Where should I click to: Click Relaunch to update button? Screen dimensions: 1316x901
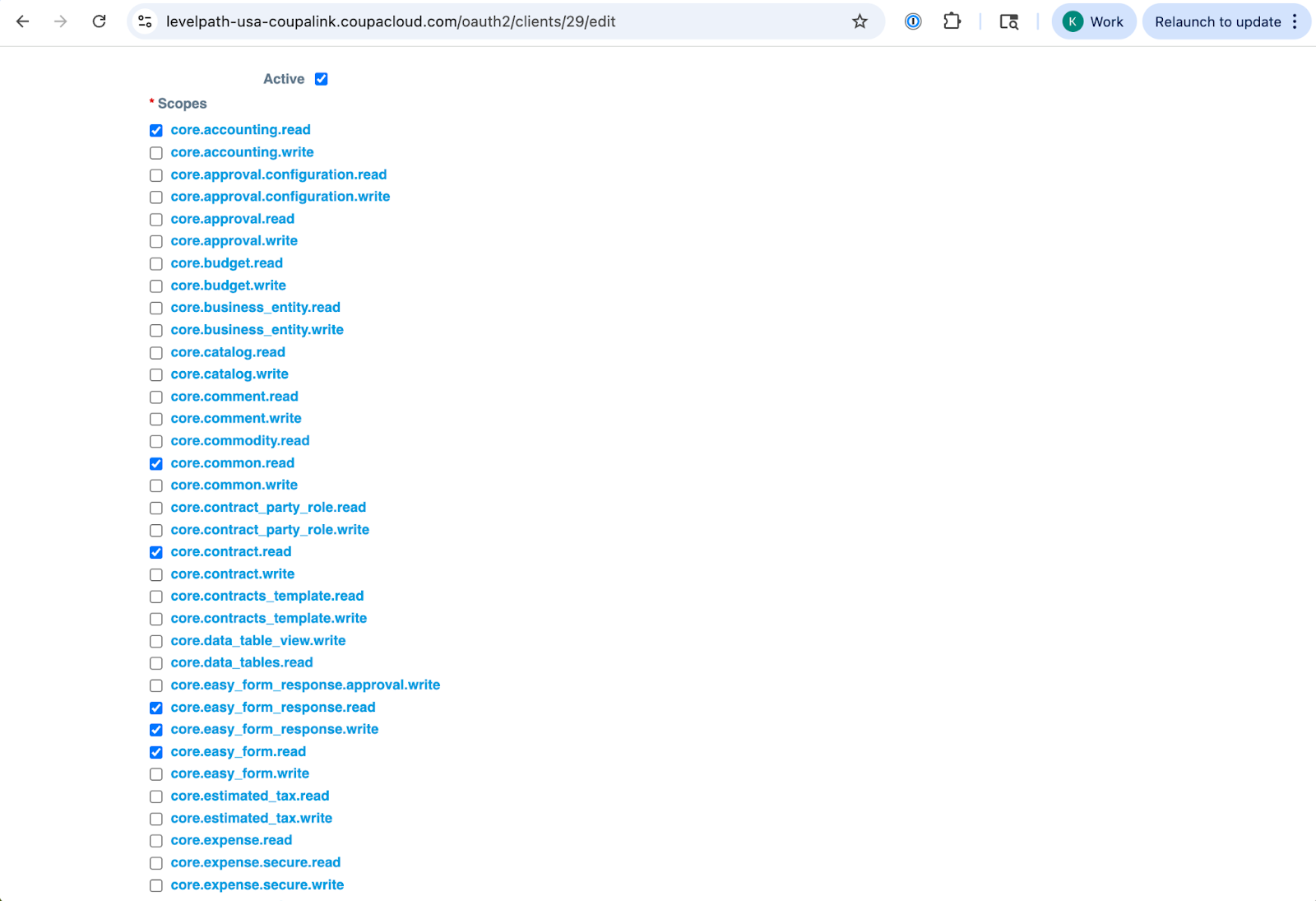[x=1217, y=21]
